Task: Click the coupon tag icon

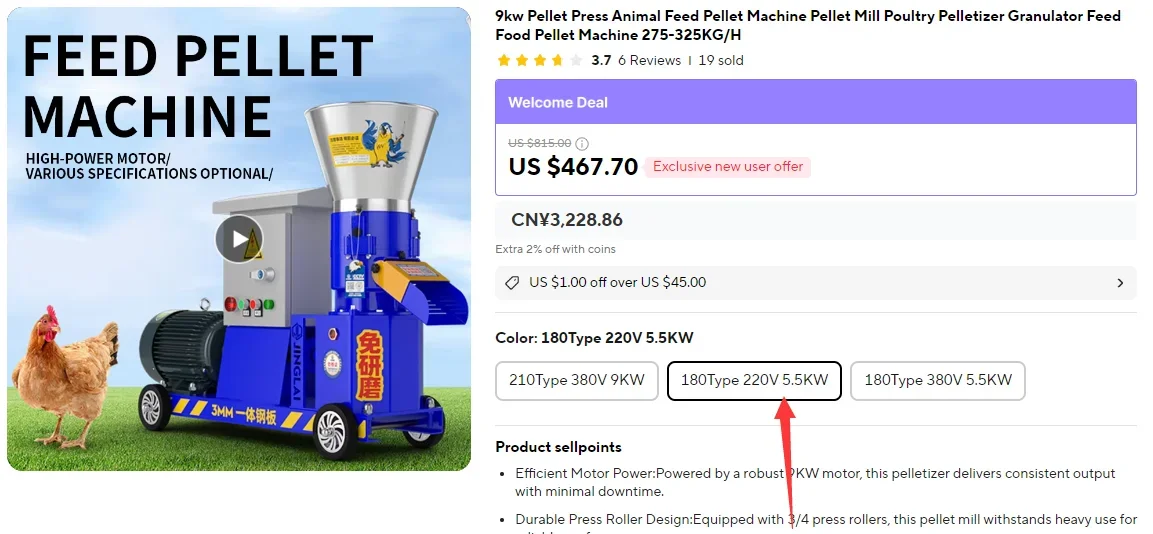Action: 512,283
